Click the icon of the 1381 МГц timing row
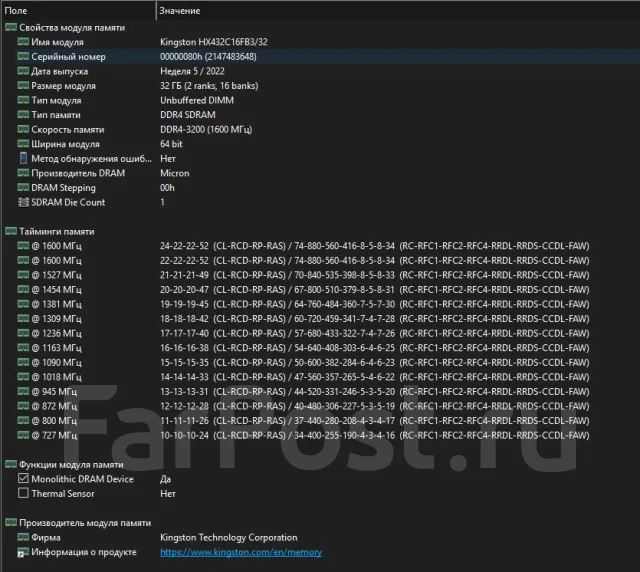Screen dimensions: 640x572 click(x=23, y=304)
